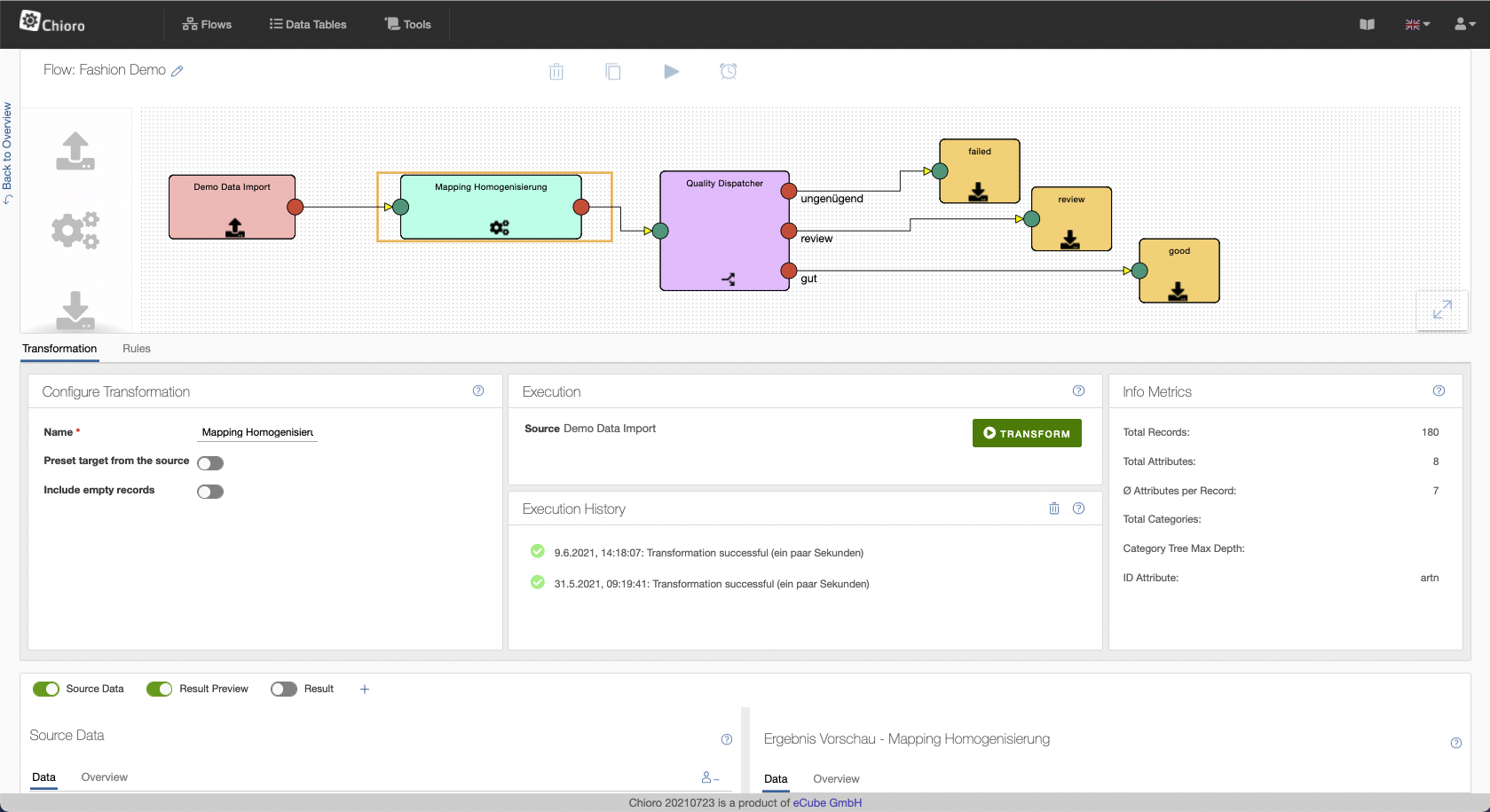
Task: Select Source Data's Overview tab
Action: tap(105, 777)
